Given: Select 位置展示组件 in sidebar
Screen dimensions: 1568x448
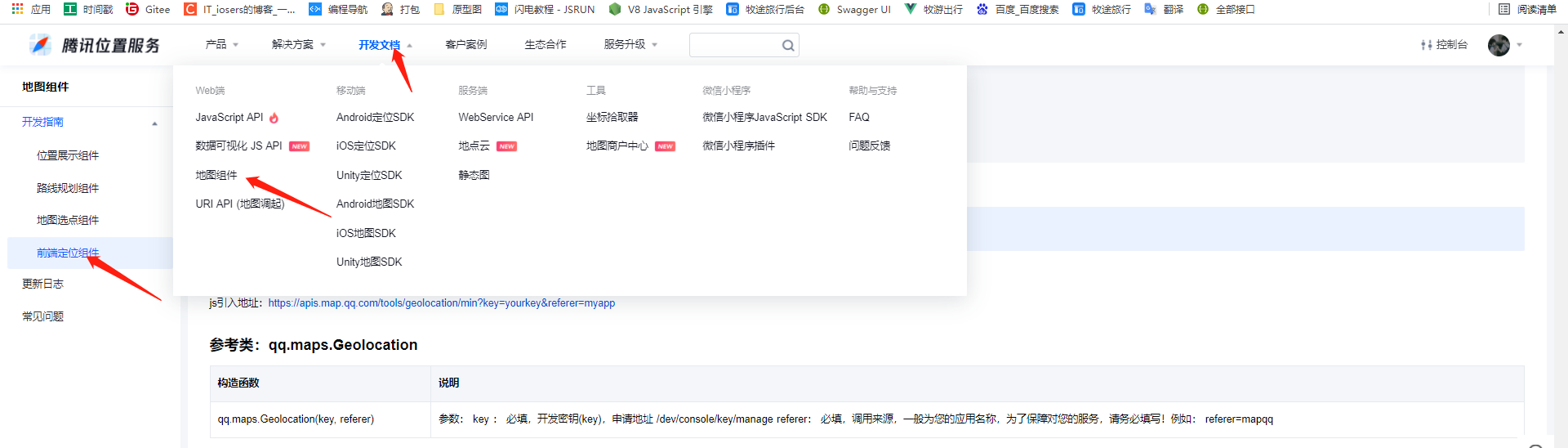Looking at the screenshot, I should pos(68,155).
